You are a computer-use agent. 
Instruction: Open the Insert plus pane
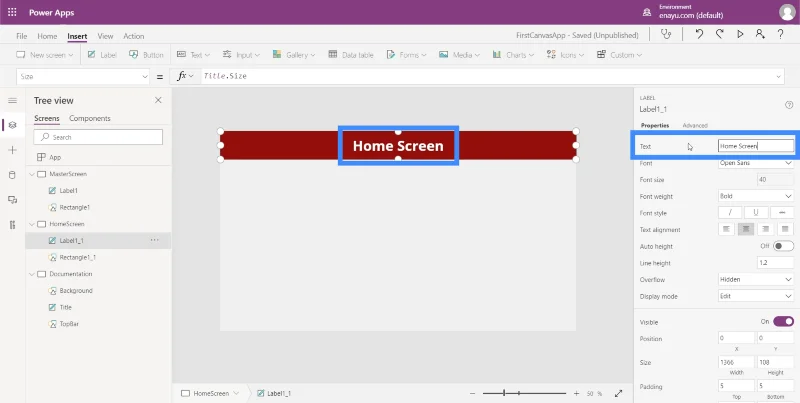coord(13,150)
